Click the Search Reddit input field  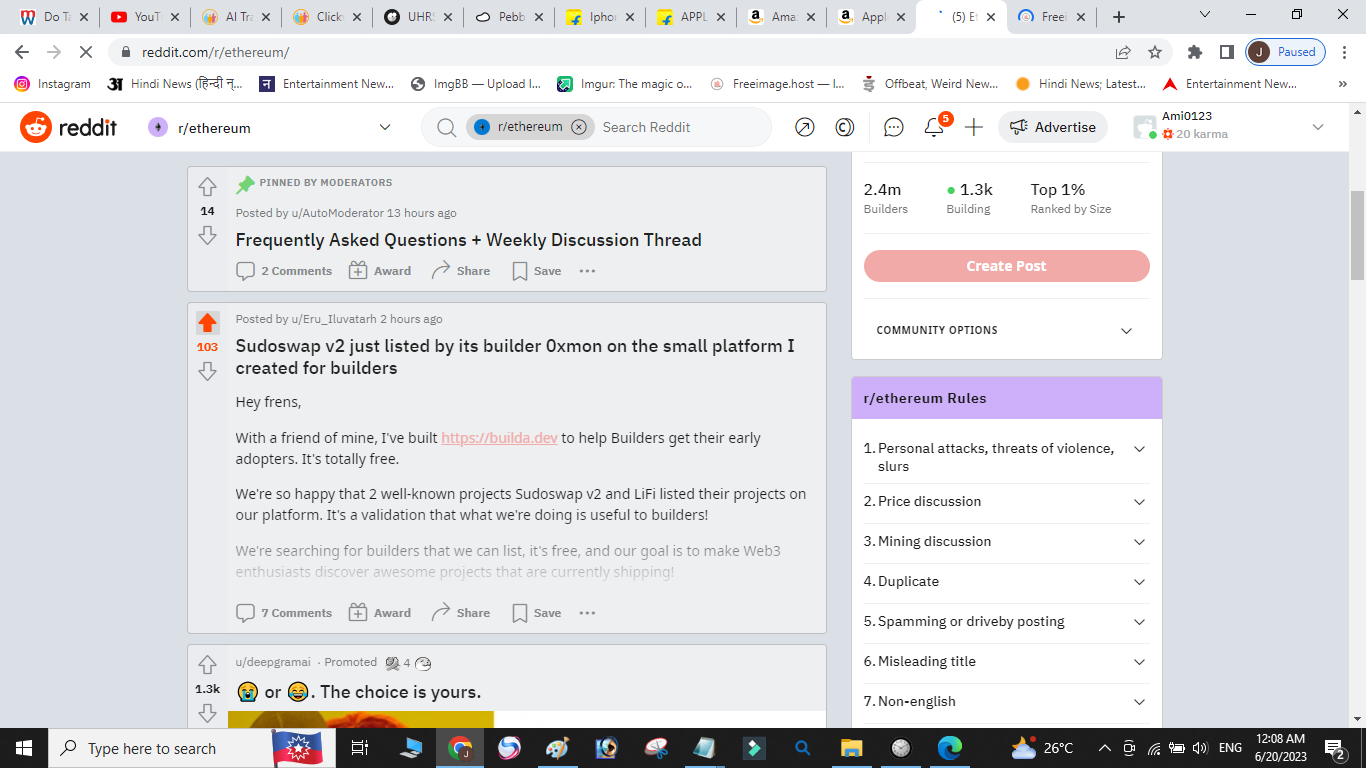tap(680, 127)
